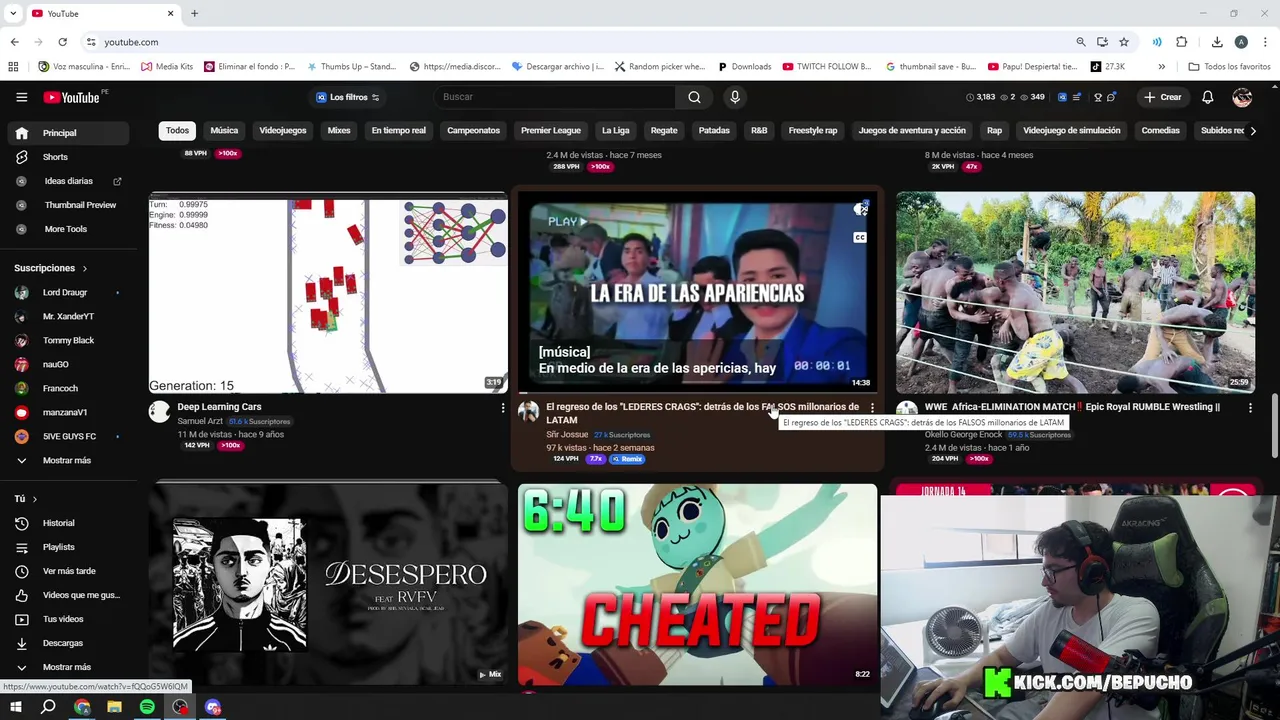Open More Tools in sidebar

point(66,229)
